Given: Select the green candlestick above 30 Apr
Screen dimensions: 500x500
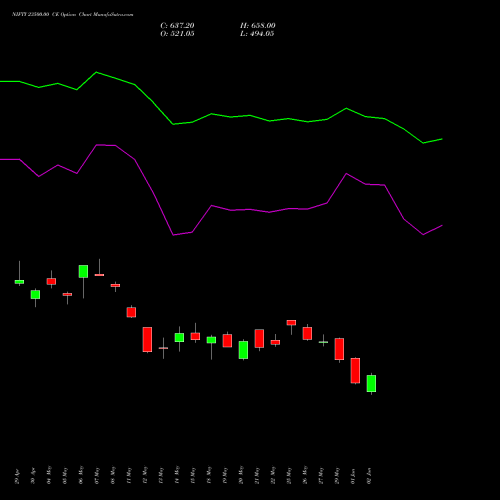Looking at the screenshot, I should [x=35, y=295].
